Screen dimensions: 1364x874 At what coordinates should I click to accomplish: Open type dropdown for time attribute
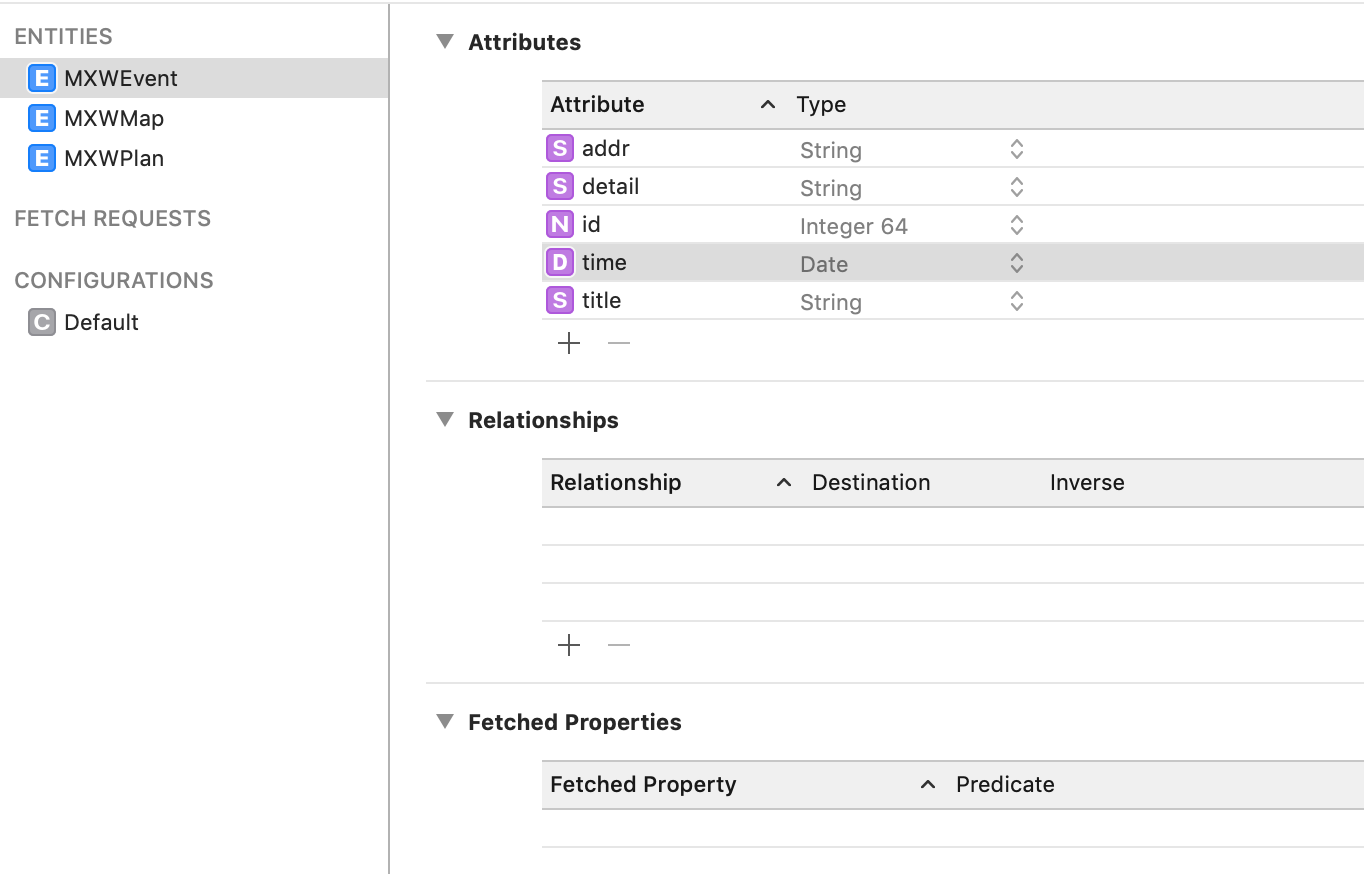click(x=1016, y=263)
